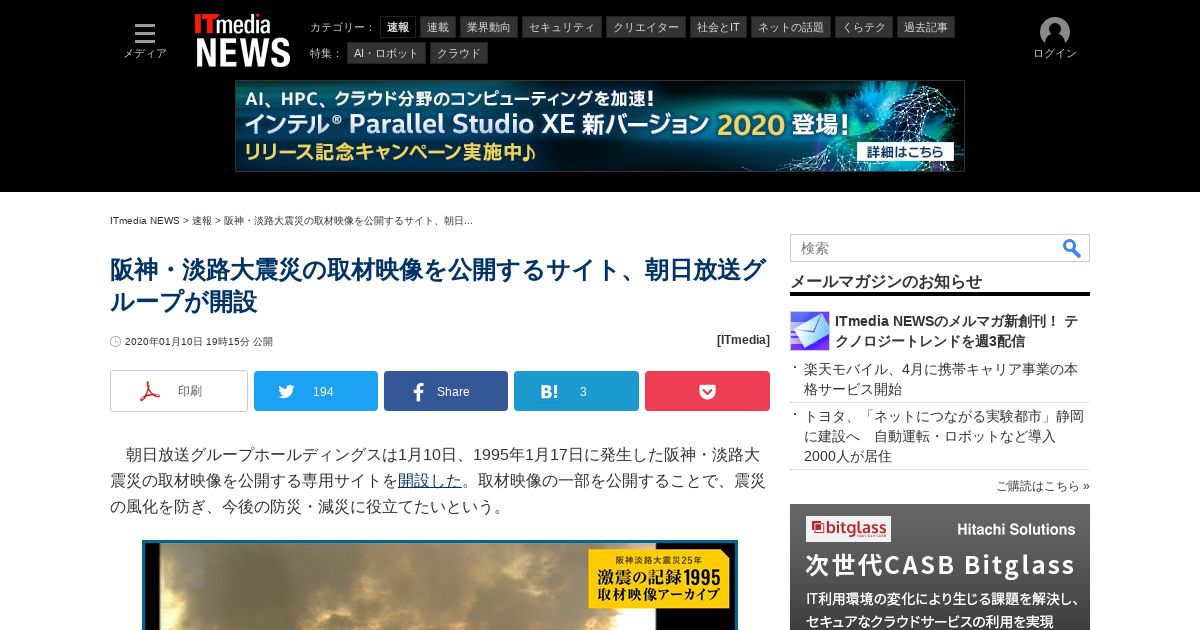Viewport: 1200px width, 630px height.
Task: Open the AI・ロボット feature
Action: point(387,53)
